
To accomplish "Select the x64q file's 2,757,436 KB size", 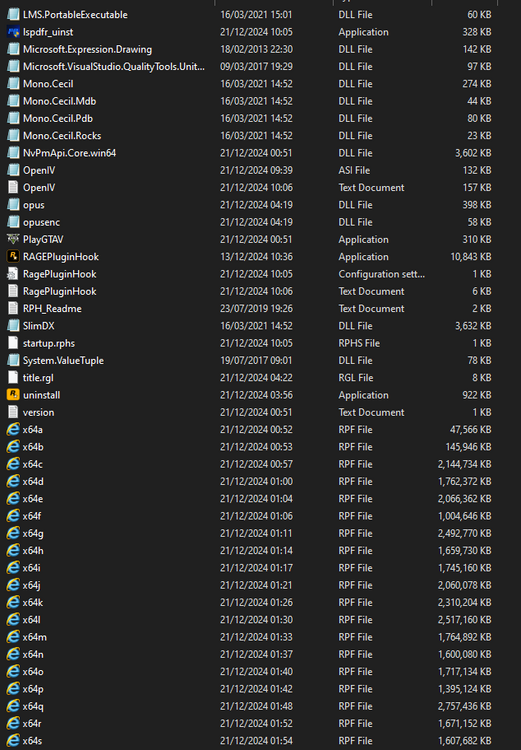I will [464, 706].
